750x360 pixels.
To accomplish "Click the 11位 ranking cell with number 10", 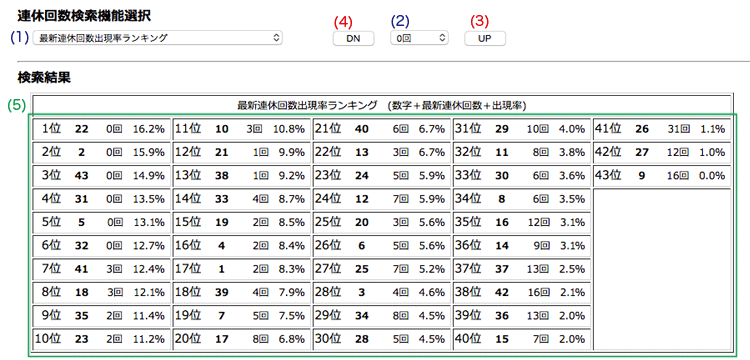I will pos(242,129).
